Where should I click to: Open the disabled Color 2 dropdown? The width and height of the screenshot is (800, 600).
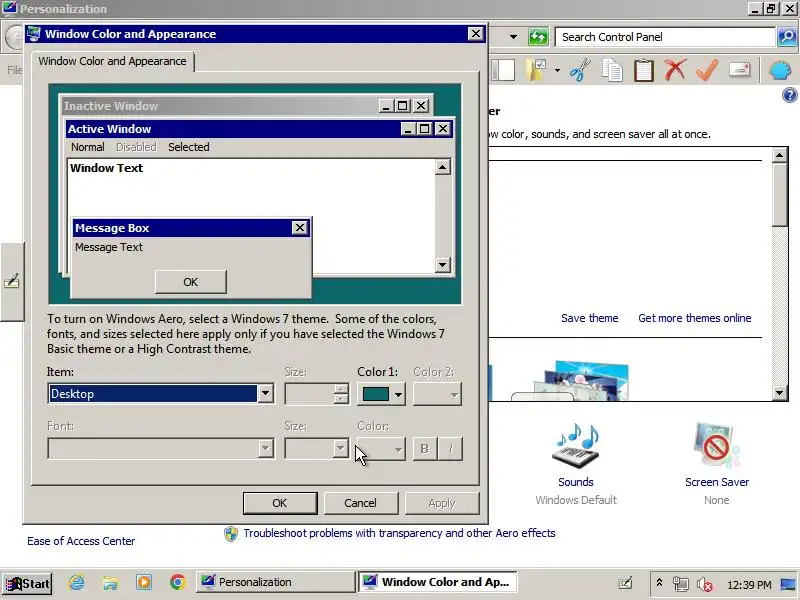437,394
